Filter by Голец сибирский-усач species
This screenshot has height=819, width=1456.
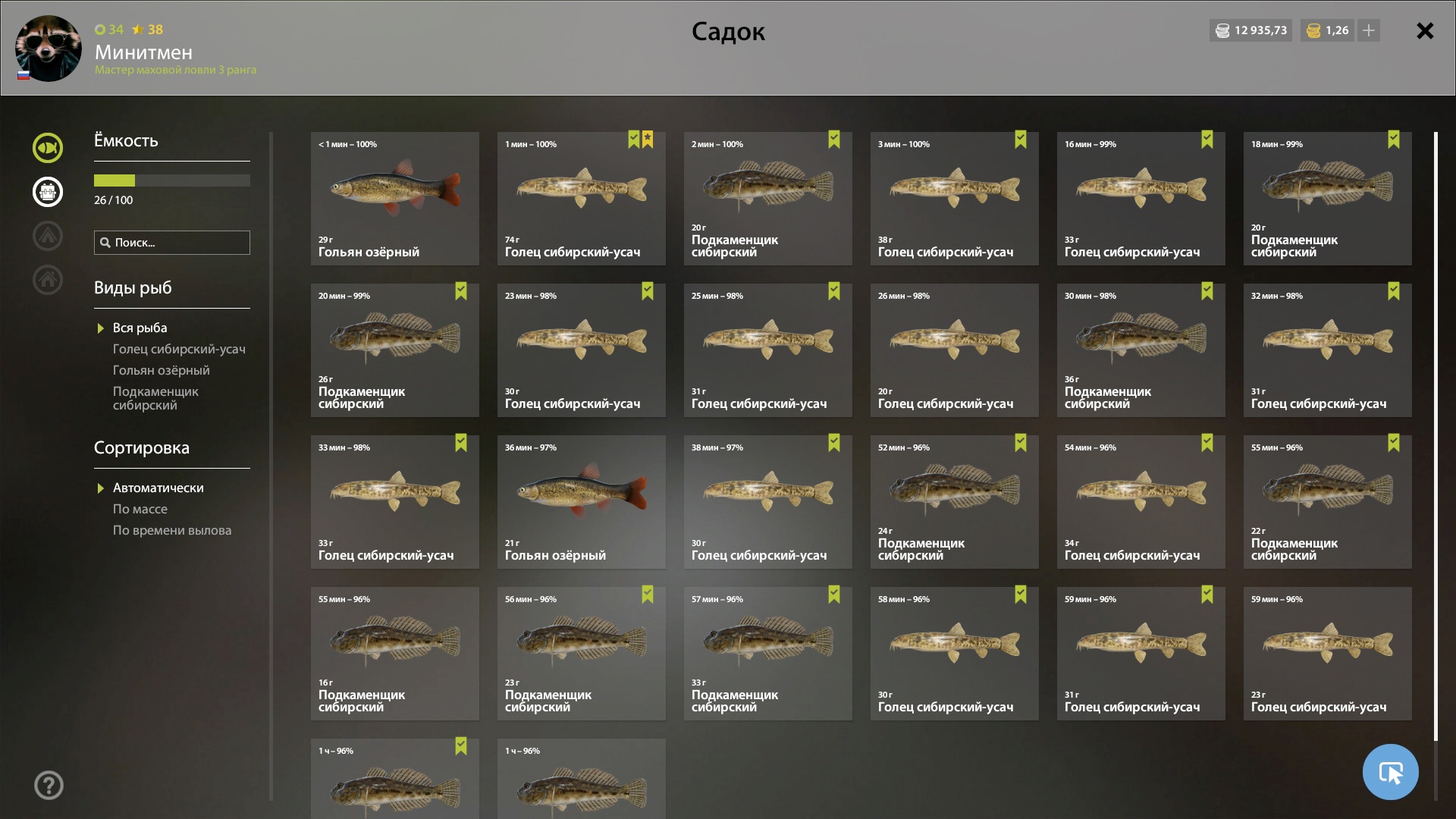click(x=179, y=349)
